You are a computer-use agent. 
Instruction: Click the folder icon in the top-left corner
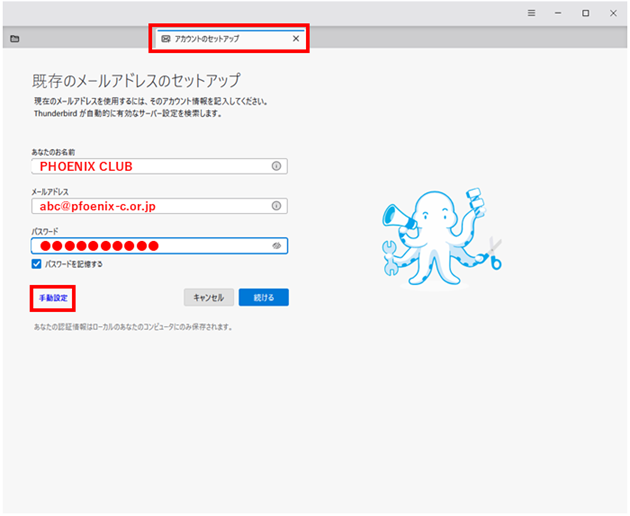tap(14, 39)
